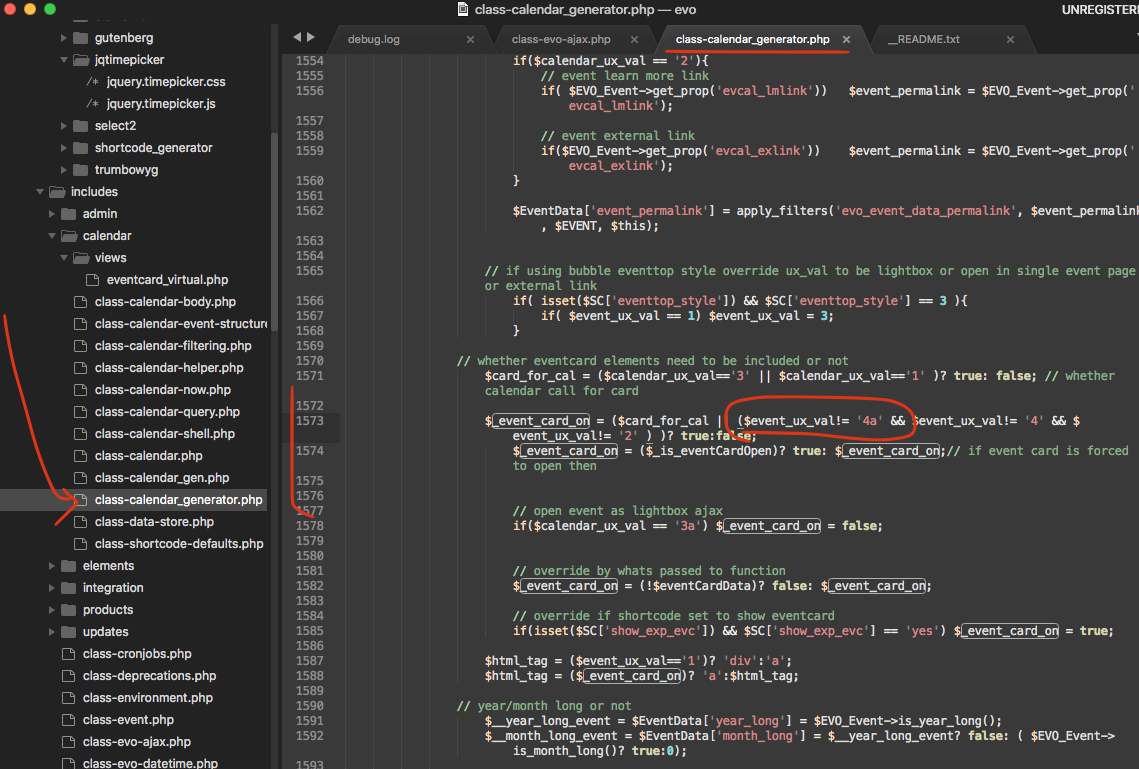Open class-shortcode-defaults.php file

pyautogui.click(x=179, y=544)
